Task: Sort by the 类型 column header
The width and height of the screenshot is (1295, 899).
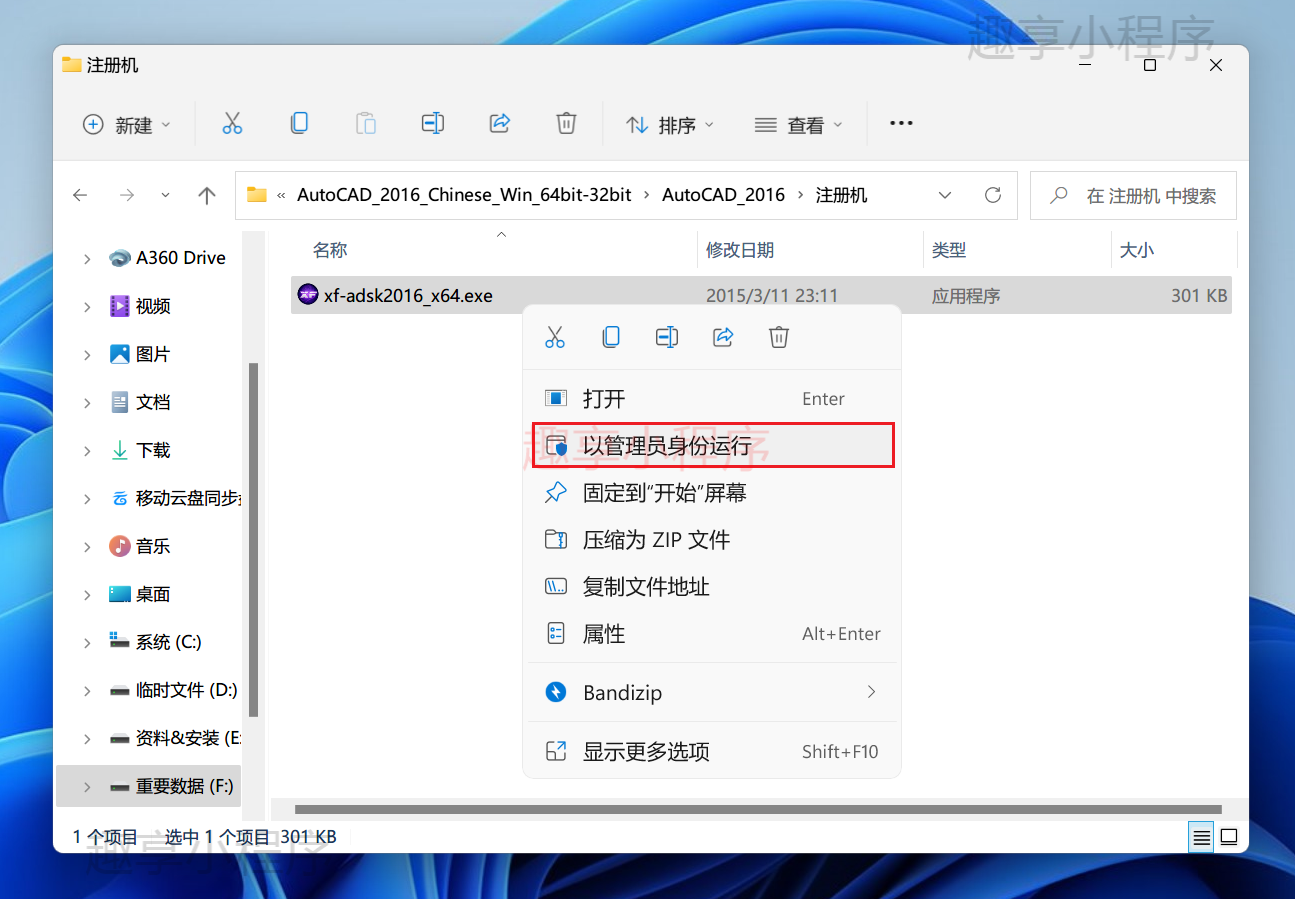Action: point(949,250)
